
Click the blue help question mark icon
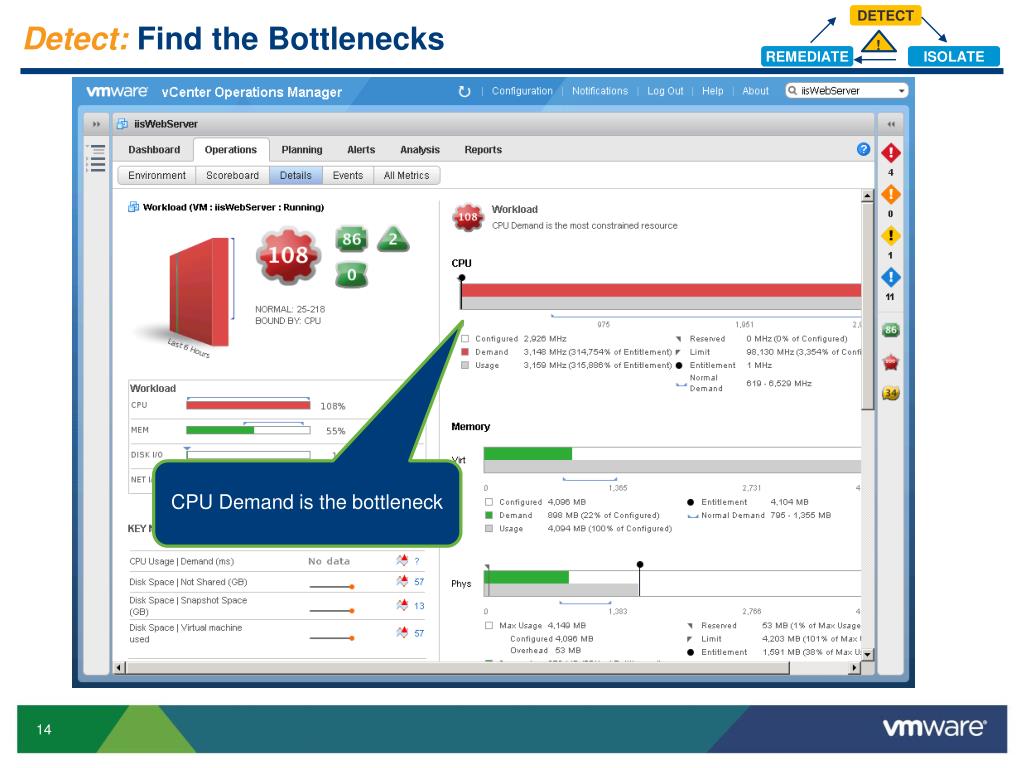[x=863, y=150]
